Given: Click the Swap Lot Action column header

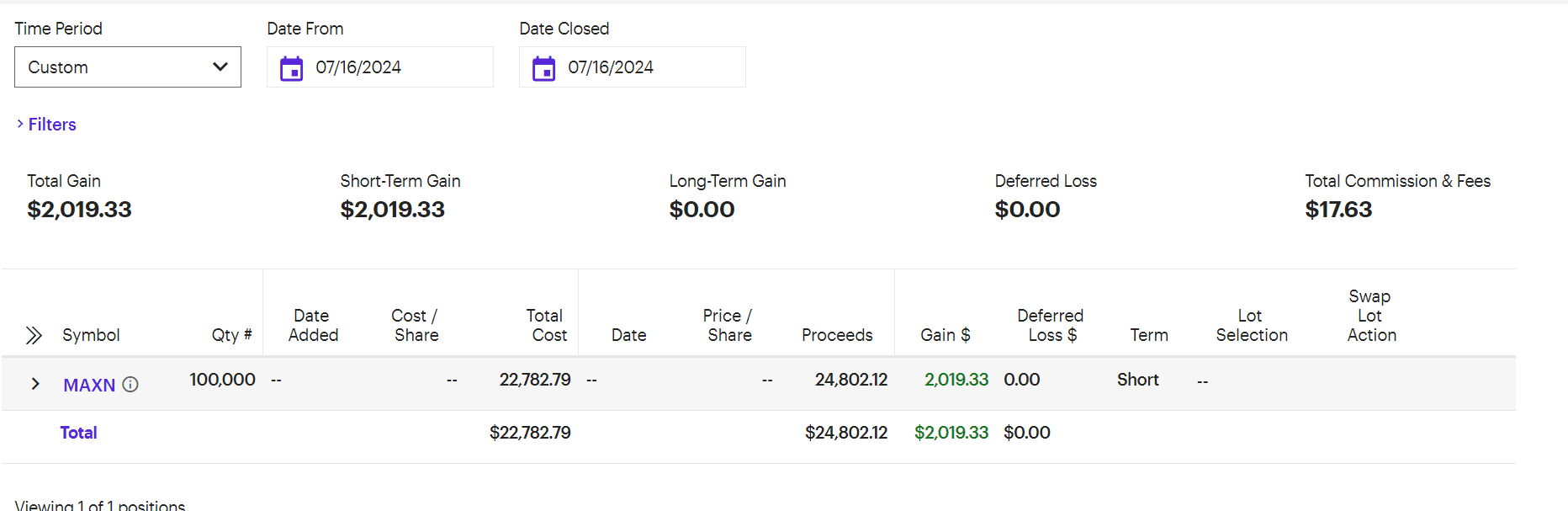Looking at the screenshot, I should (1371, 316).
